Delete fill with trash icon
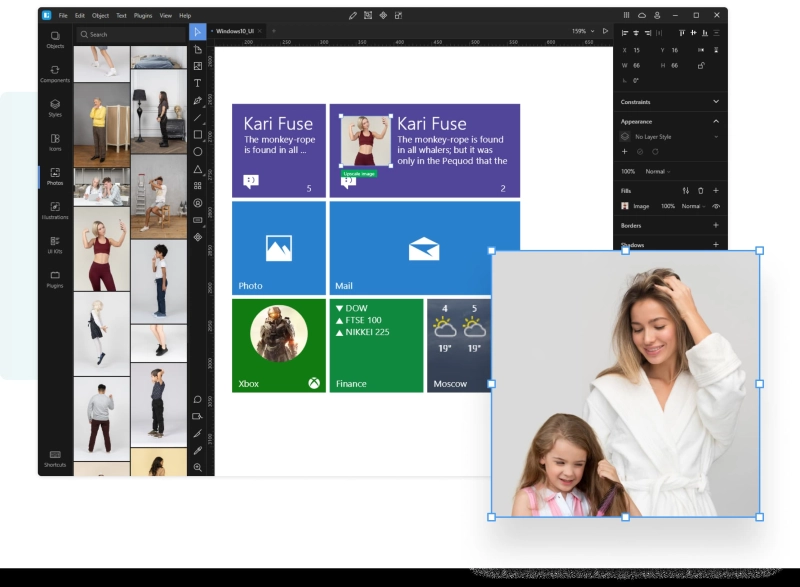 click(701, 191)
